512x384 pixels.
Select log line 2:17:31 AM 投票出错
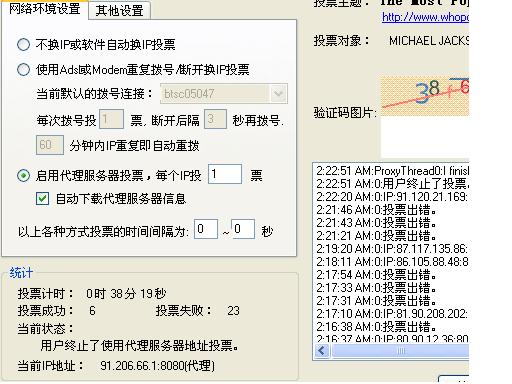[376, 301]
